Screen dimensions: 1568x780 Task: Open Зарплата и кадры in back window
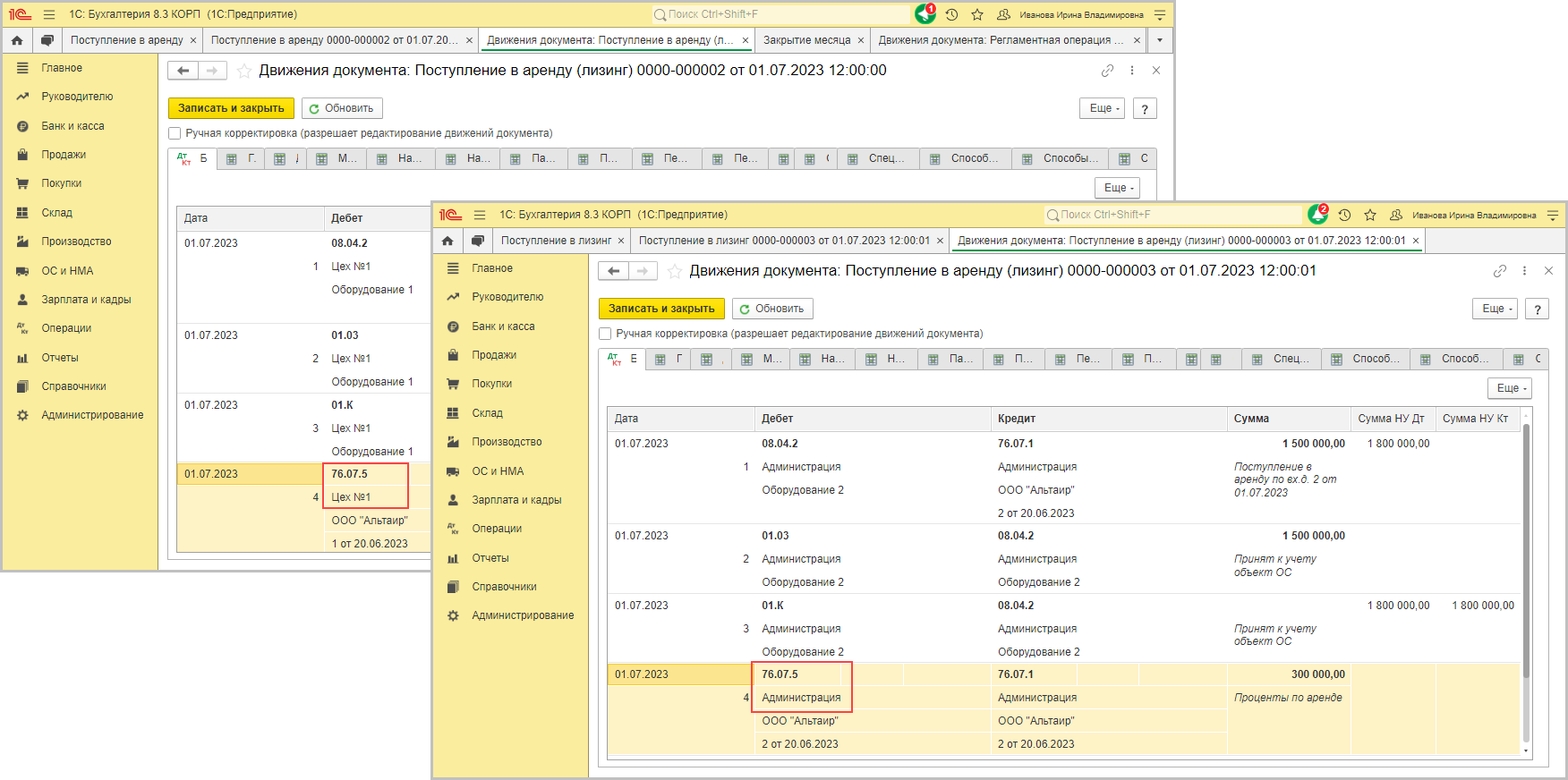tap(86, 300)
